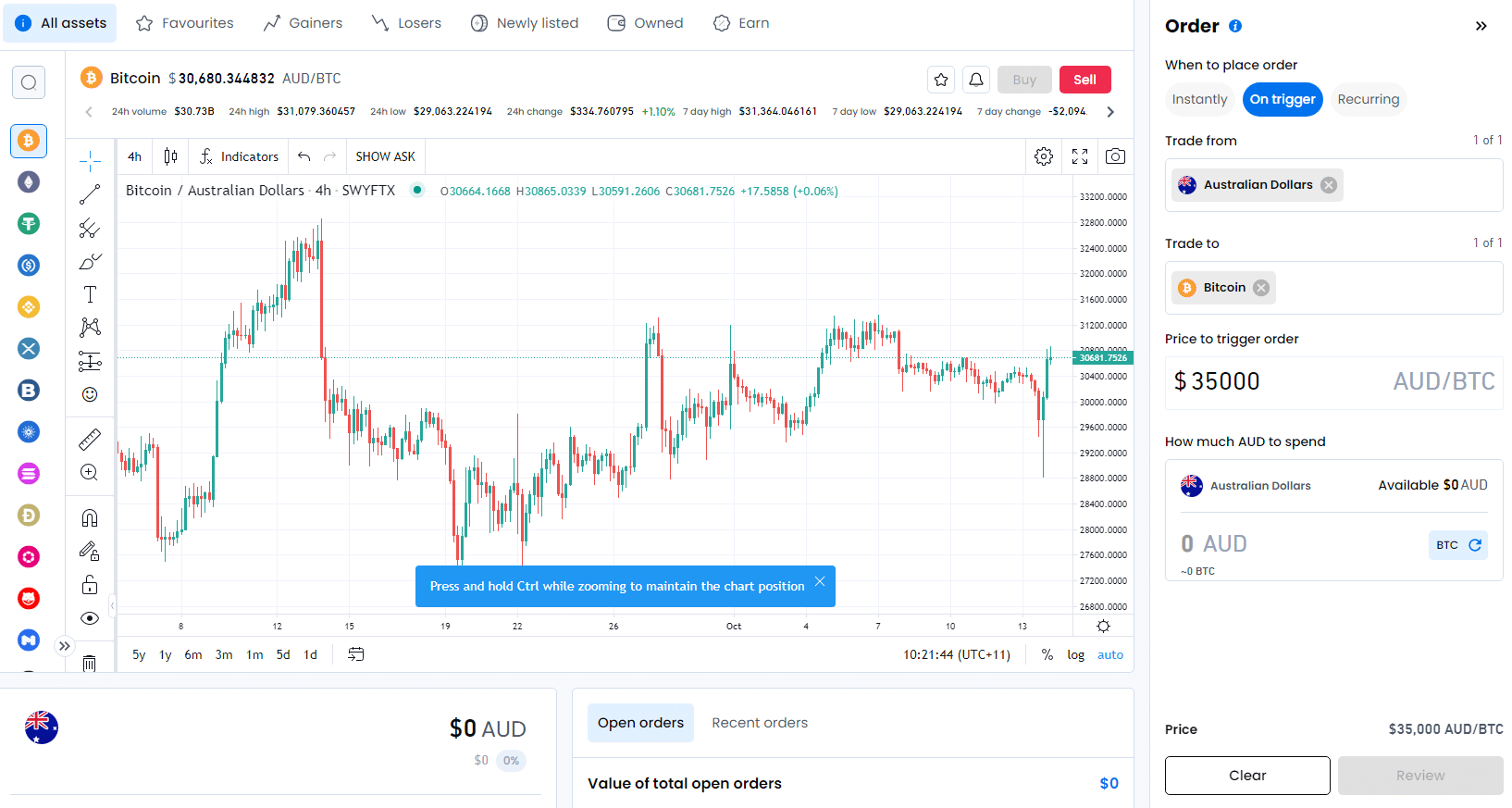
Task: Click the red Sell button
Action: 1084,80
